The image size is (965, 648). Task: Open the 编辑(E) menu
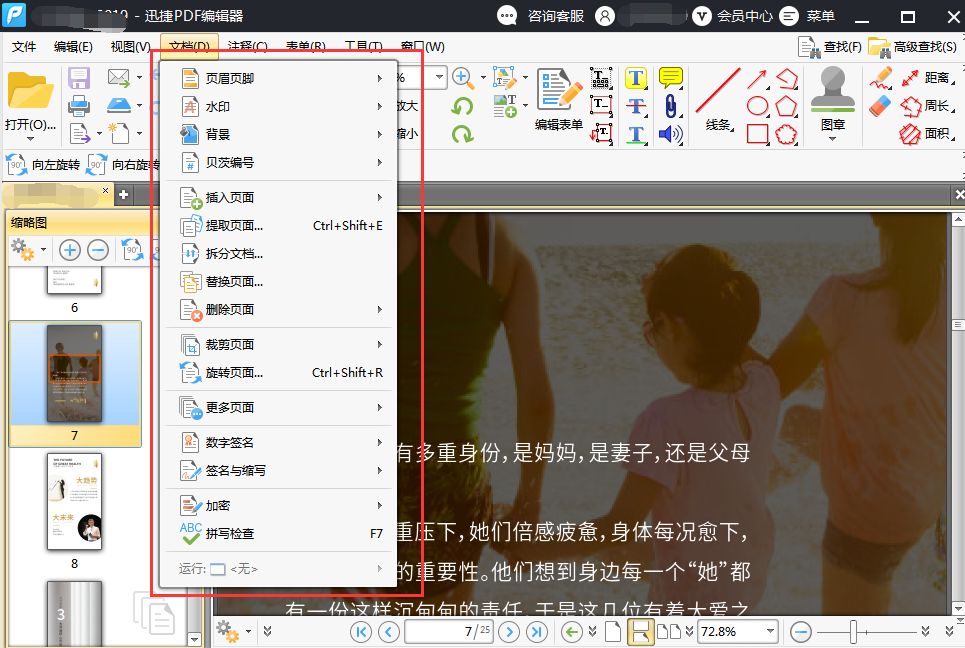(73, 47)
